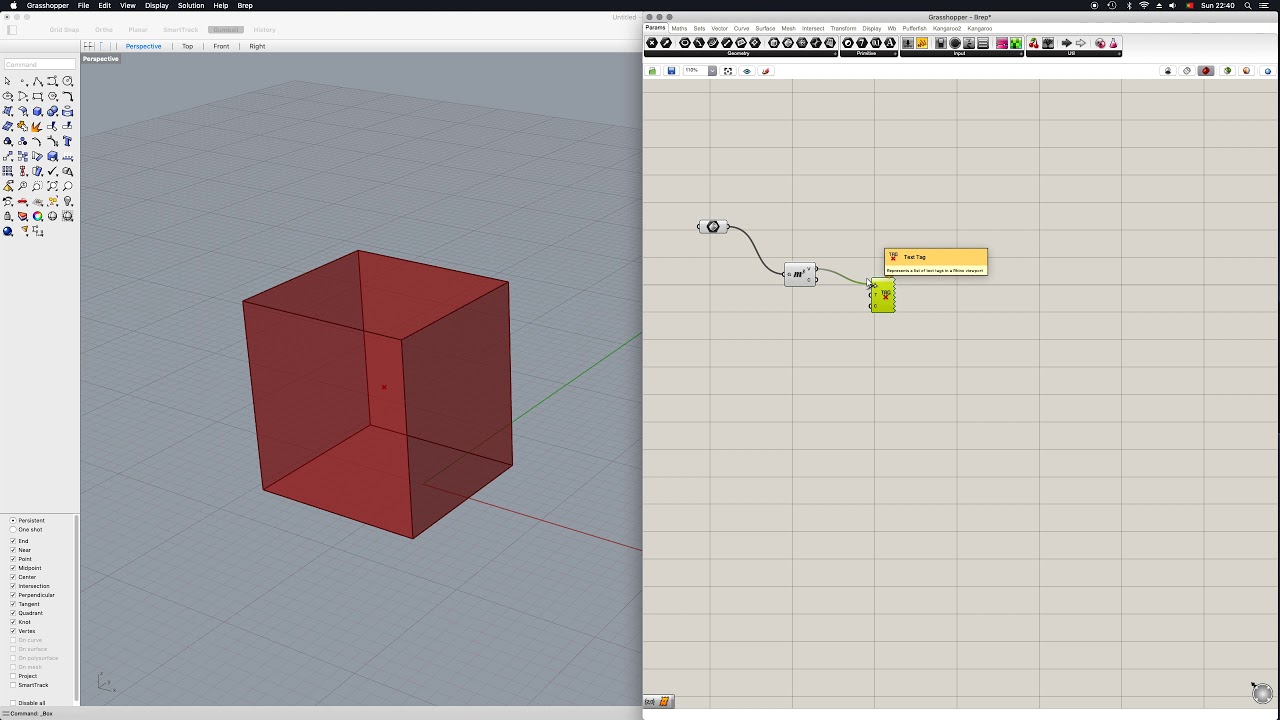Open Grasshopper file with green folder icon
This screenshot has height=720, width=1280.
tap(653, 71)
